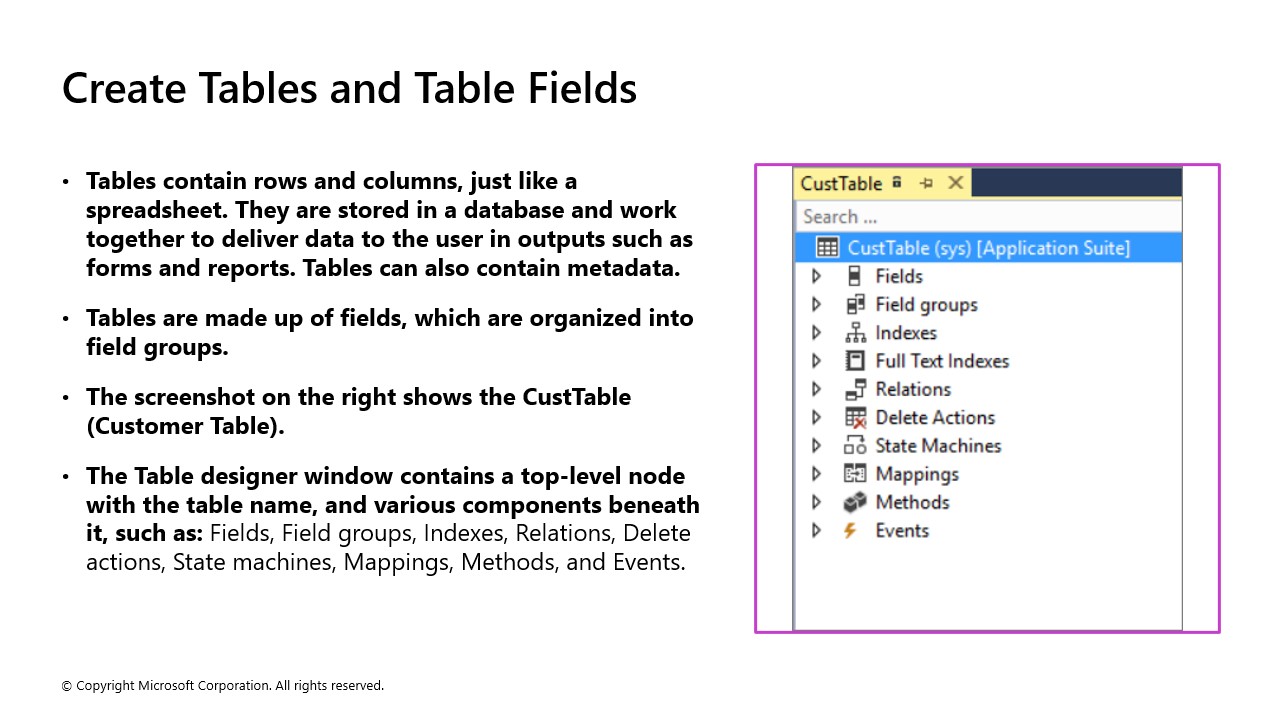Expand the Fields node

(x=817, y=276)
